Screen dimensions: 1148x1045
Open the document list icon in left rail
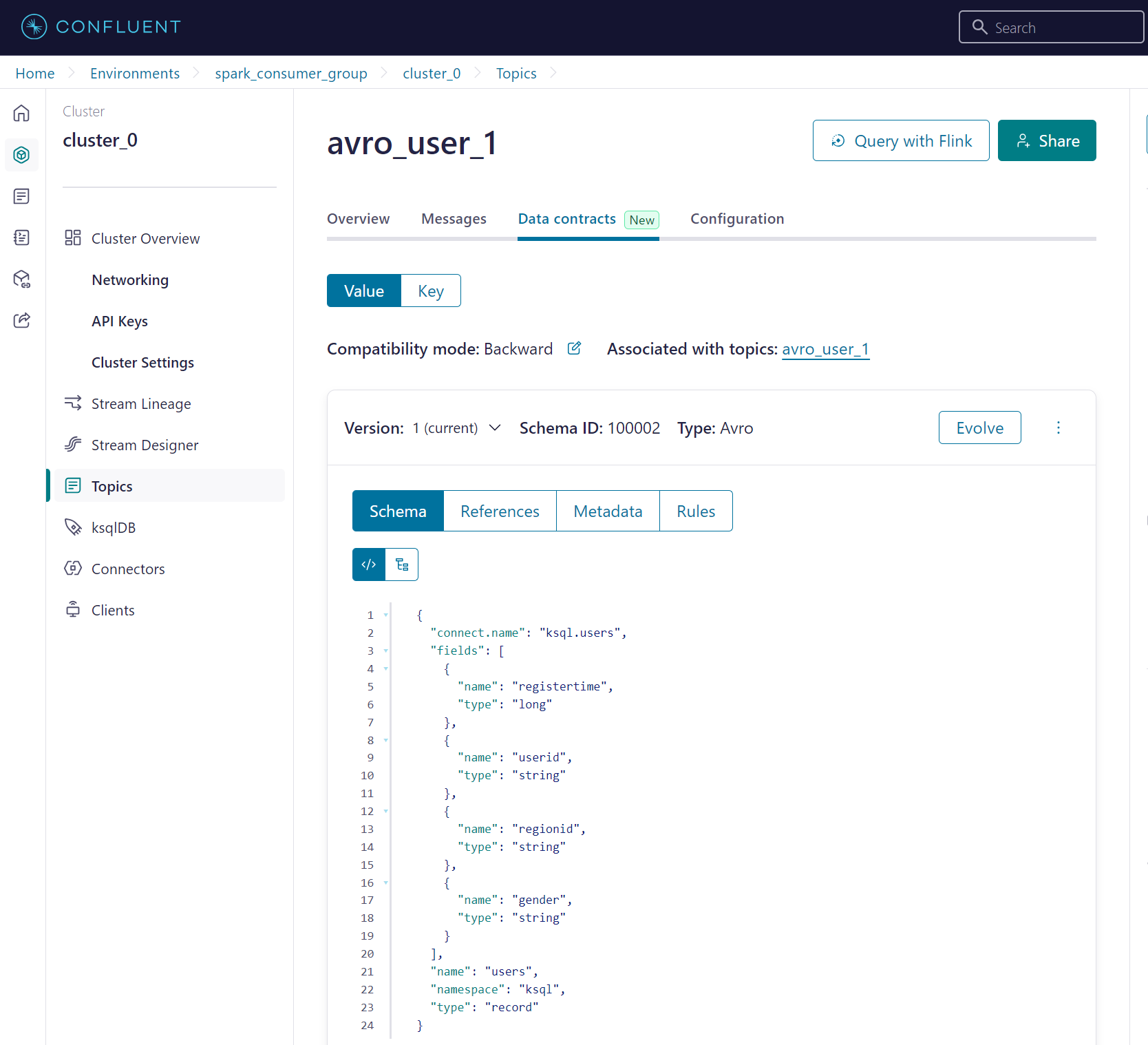tap(21, 196)
